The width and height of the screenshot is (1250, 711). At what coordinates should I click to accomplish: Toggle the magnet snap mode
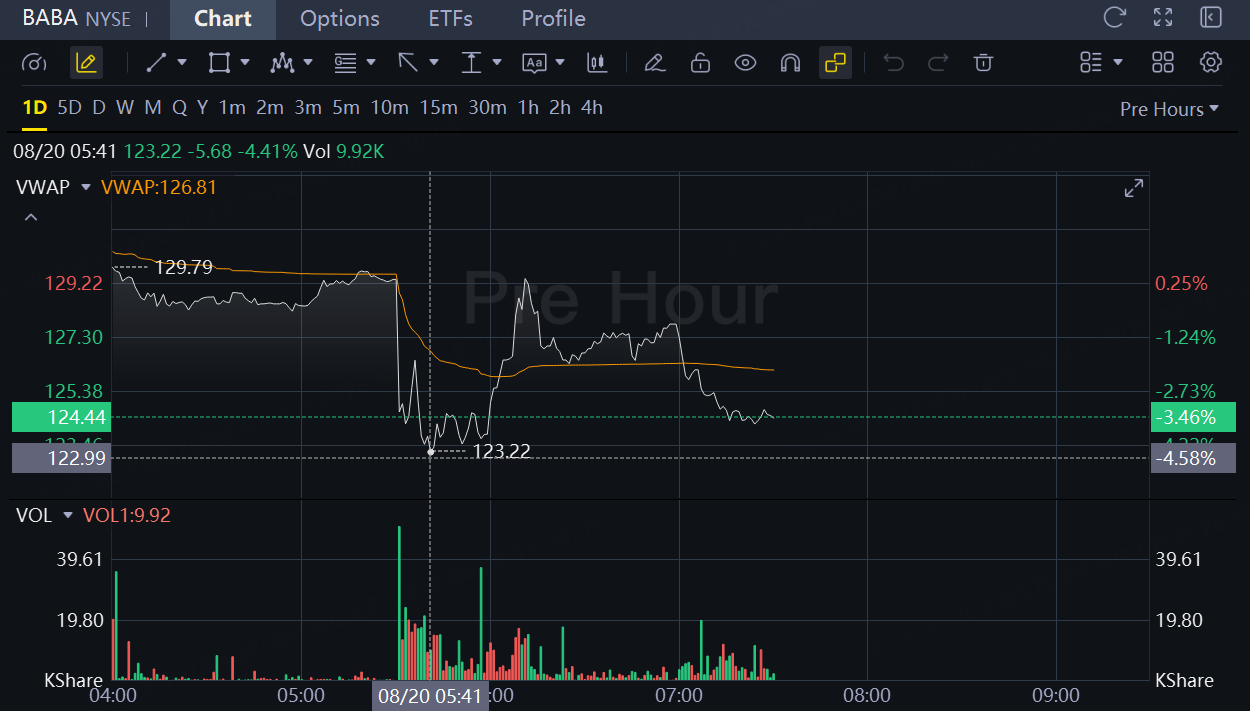point(790,63)
